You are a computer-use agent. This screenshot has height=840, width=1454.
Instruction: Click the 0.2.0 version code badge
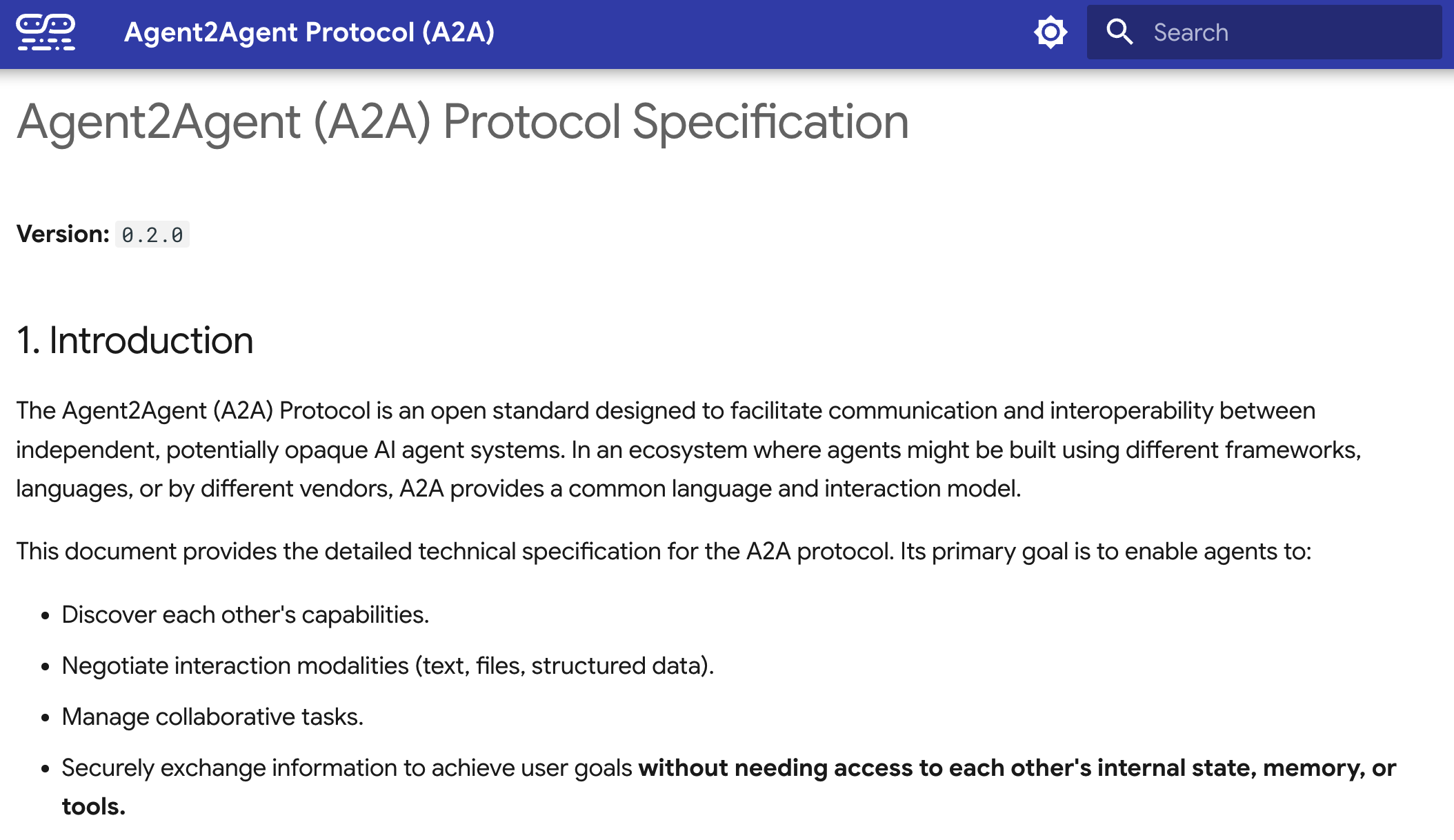[152, 235]
